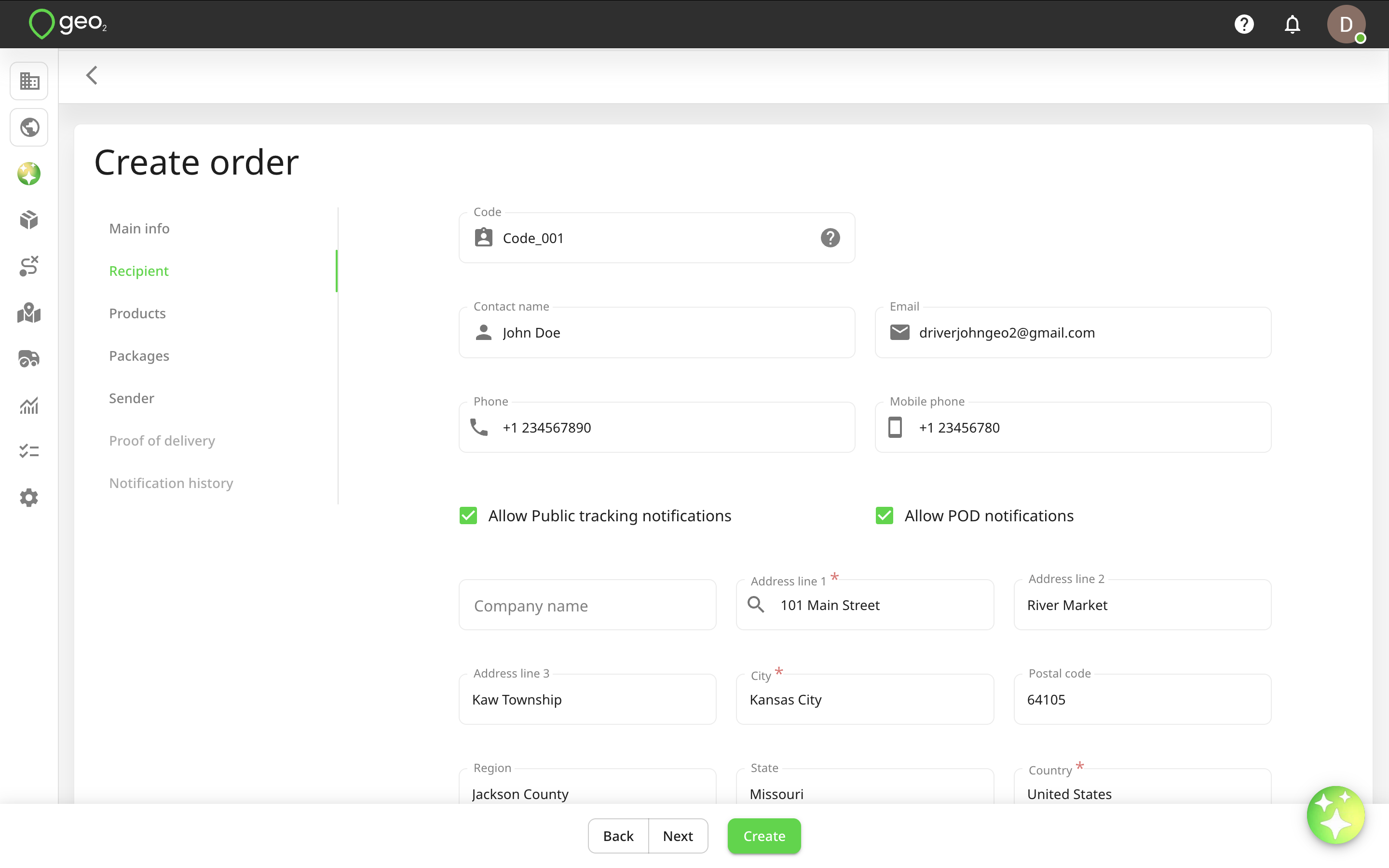Image resolution: width=1389 pixels, height=868 pixels.
Task: Focus the Mobile phone field
Action: click(1073, 427)
